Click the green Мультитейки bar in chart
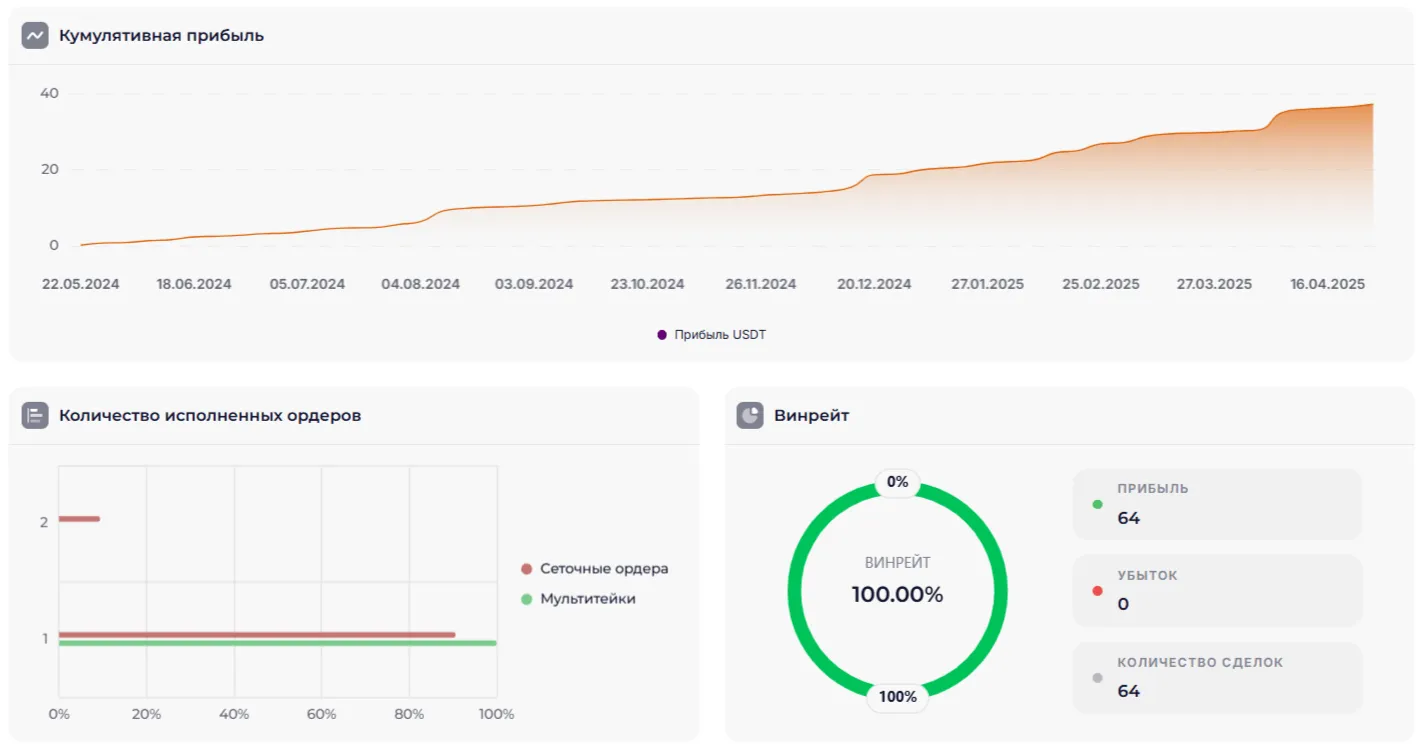 [277, 643]
